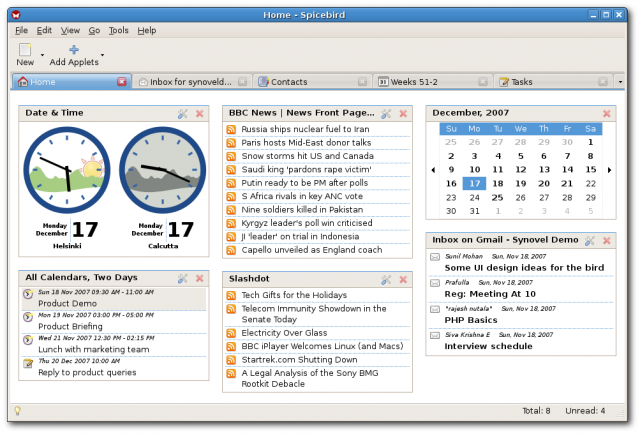Viewport: 640px width, 434px height.
Task: Click the New toolbar icon
Action: pyautogui.click(x=25, y=50)
